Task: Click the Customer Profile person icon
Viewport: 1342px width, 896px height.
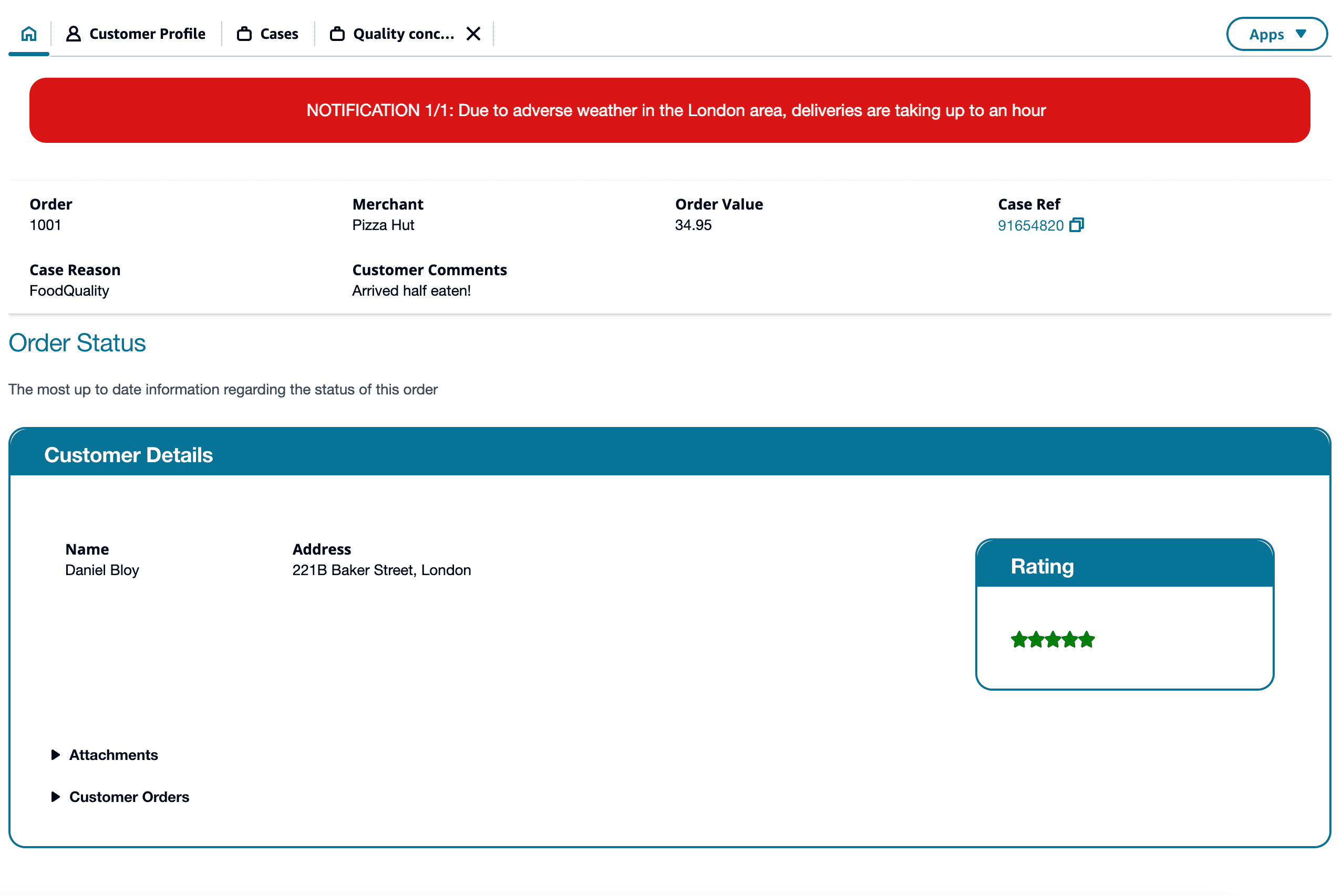Action: (73, 34)
